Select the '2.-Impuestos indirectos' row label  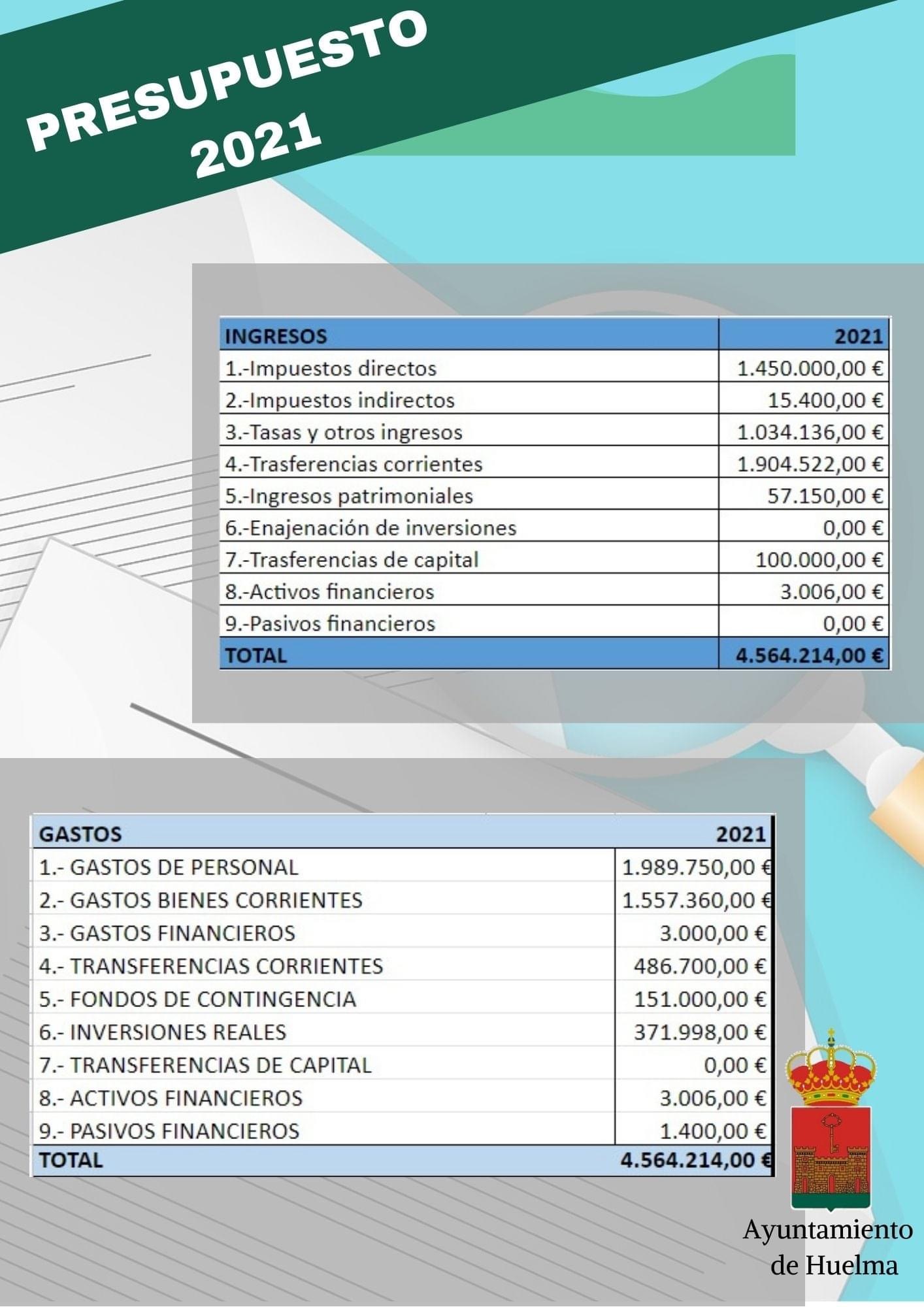(x=340, y=400)
